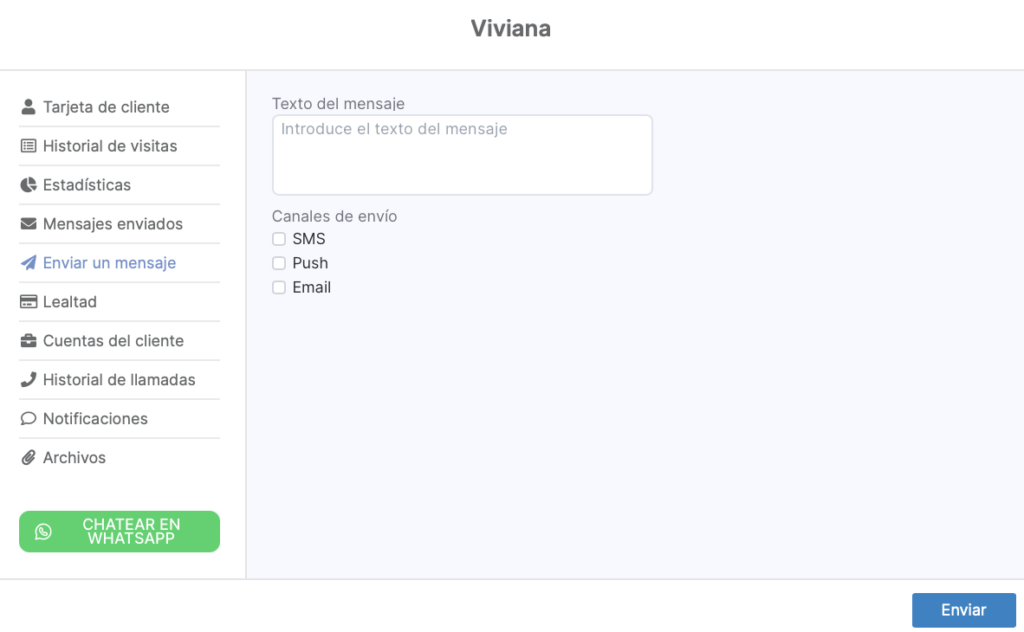1024x632 pixels.
Task: Click the envelope icon for Mensajes enviados
Action: (x=29, y=224)
